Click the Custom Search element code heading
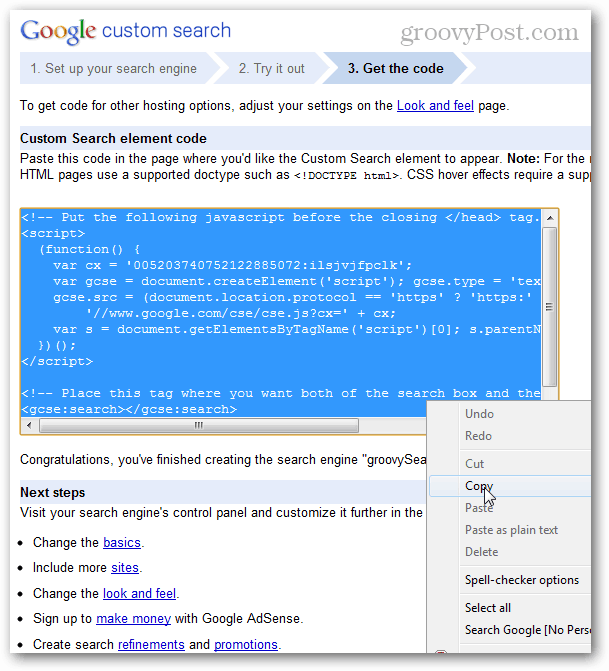Image resolution: width=609 pixels, height=671 pixels. tap(113, 139)
